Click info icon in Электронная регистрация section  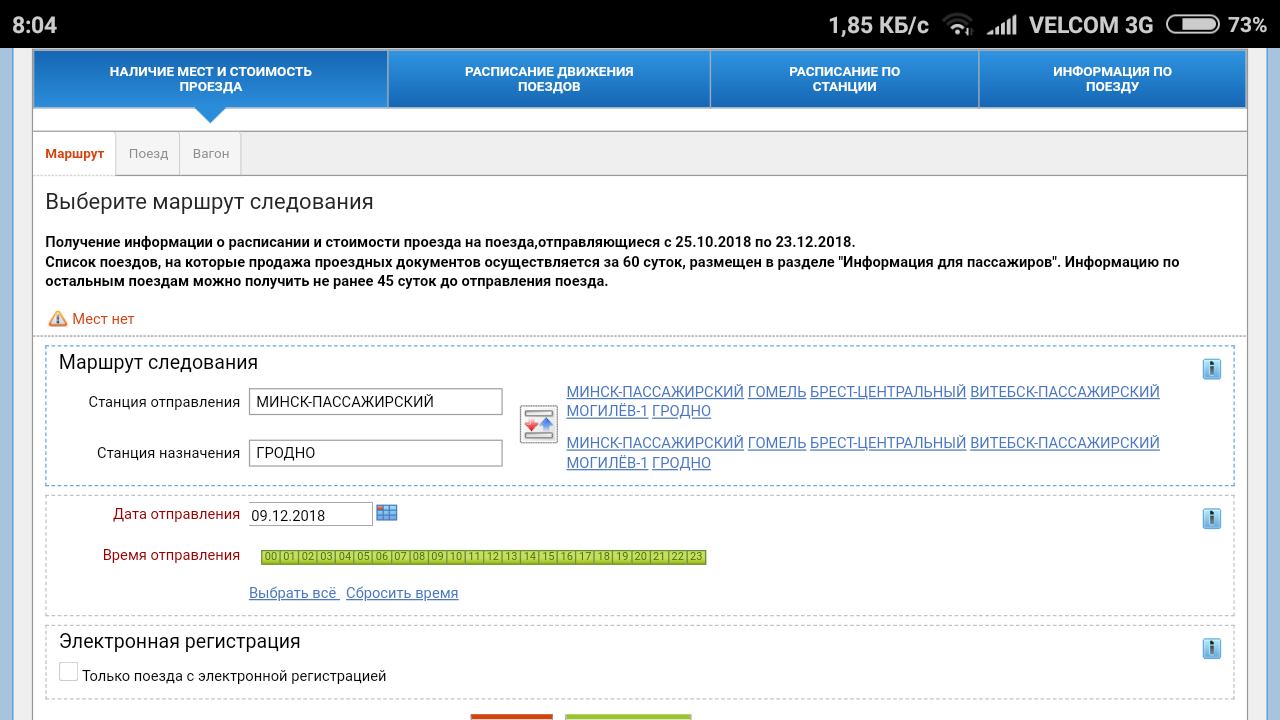[1211, 648]
